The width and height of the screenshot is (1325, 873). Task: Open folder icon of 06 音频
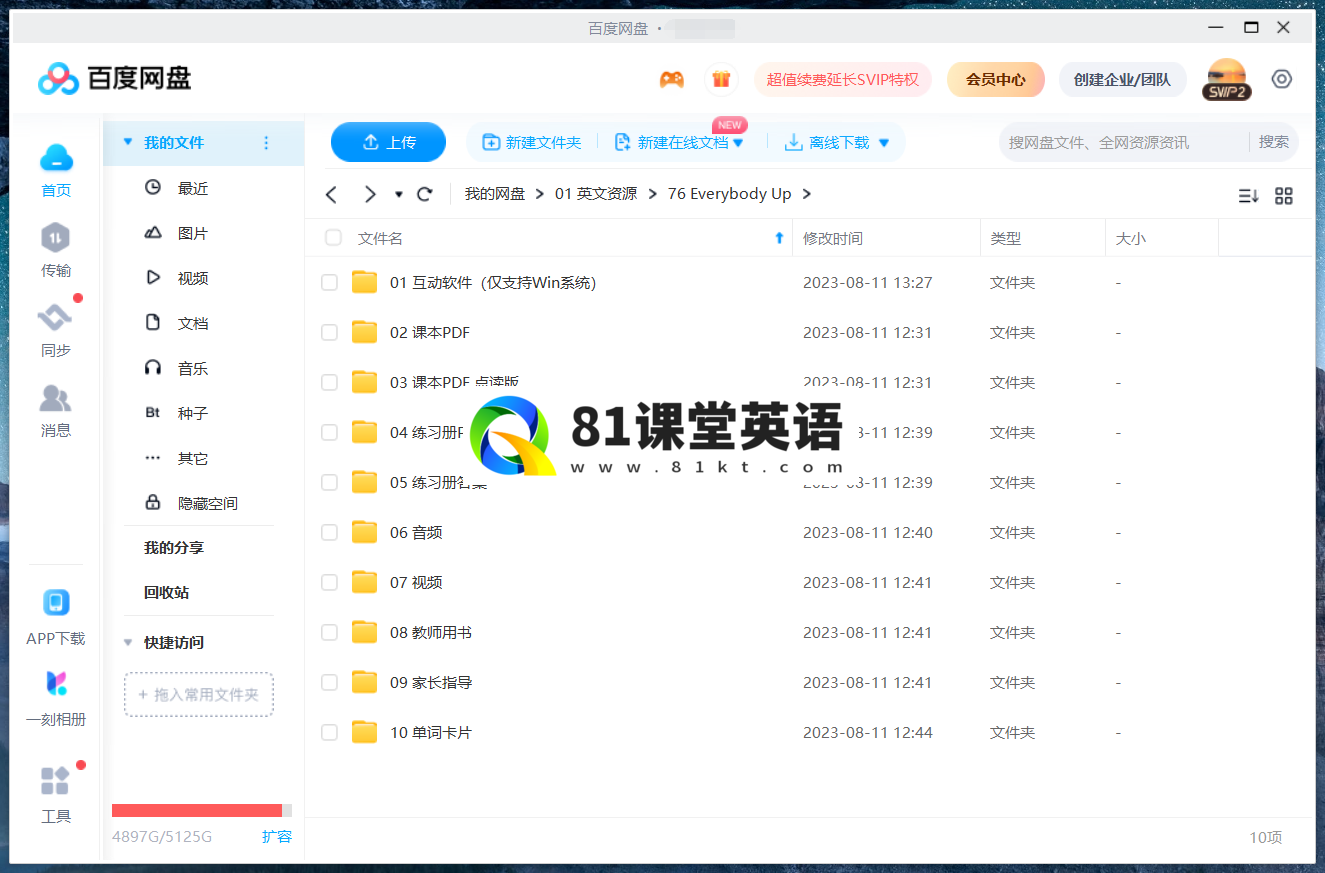point(364,532)
